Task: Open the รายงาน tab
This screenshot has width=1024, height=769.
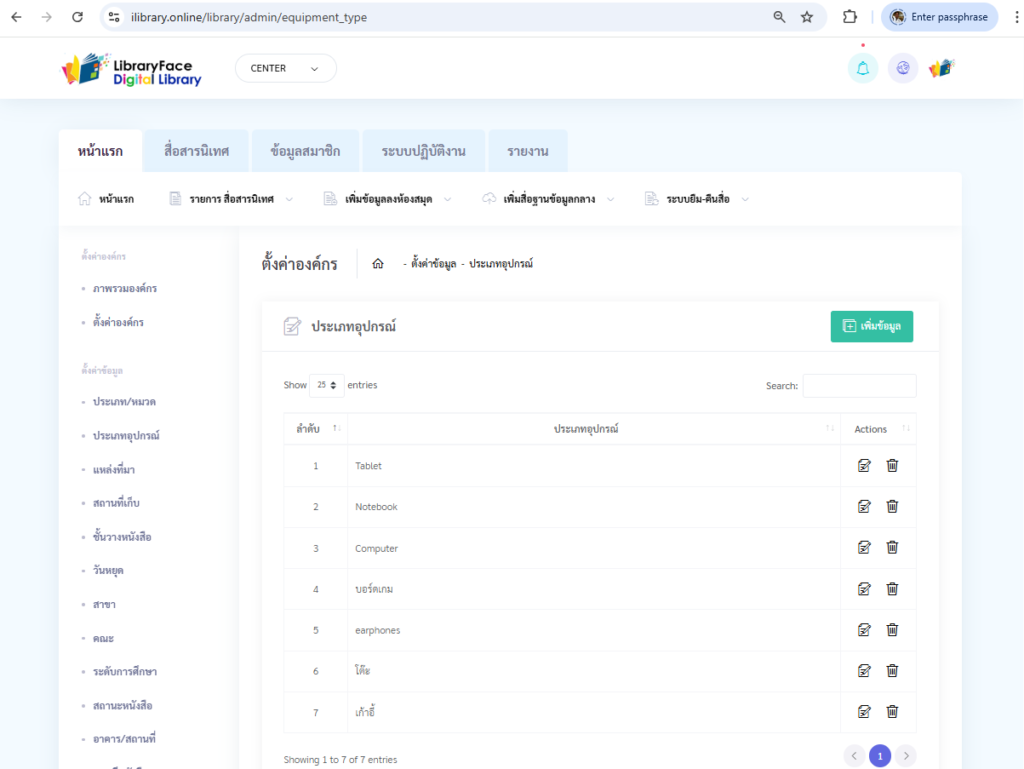Action: (x=527, y=152)
